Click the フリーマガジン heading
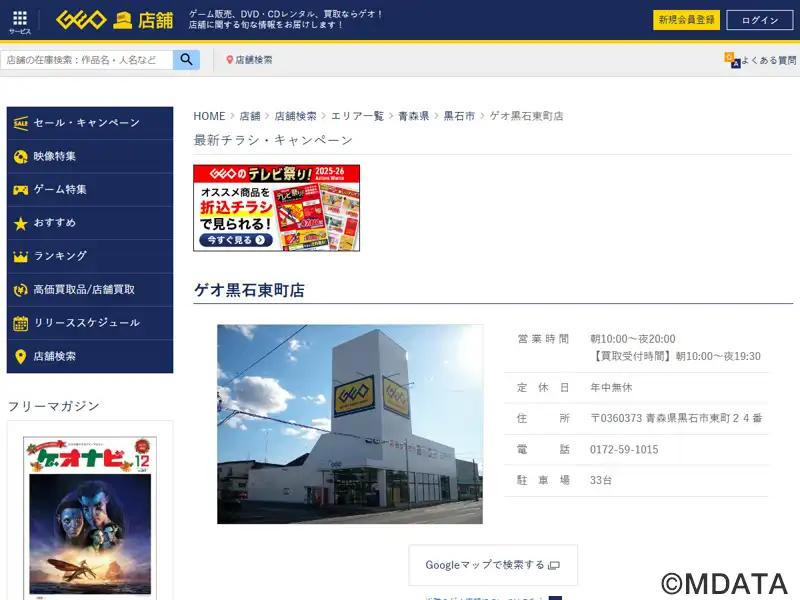This screenshot has width=800, height=600. 54,406
